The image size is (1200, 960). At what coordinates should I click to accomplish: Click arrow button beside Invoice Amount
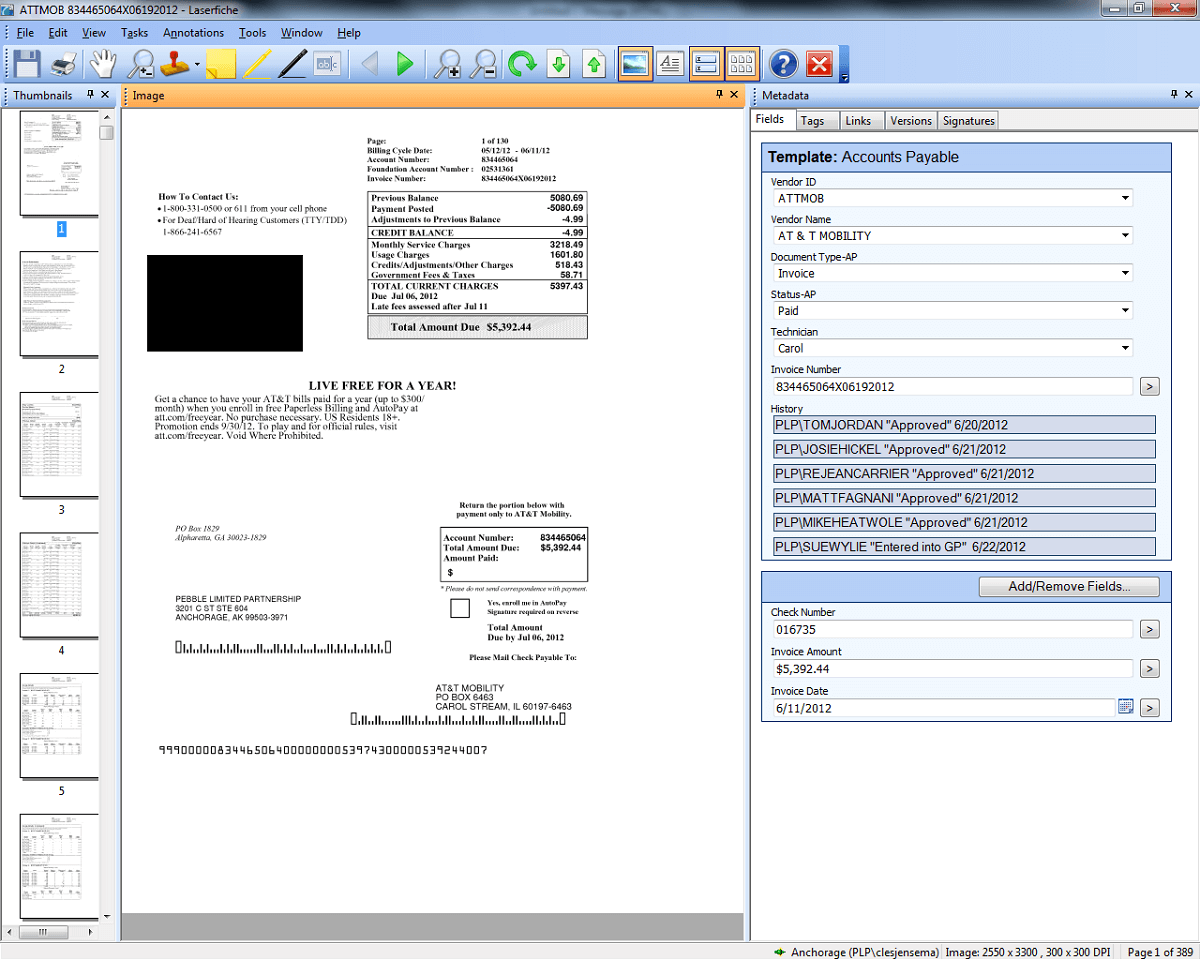pos(1149,669)
